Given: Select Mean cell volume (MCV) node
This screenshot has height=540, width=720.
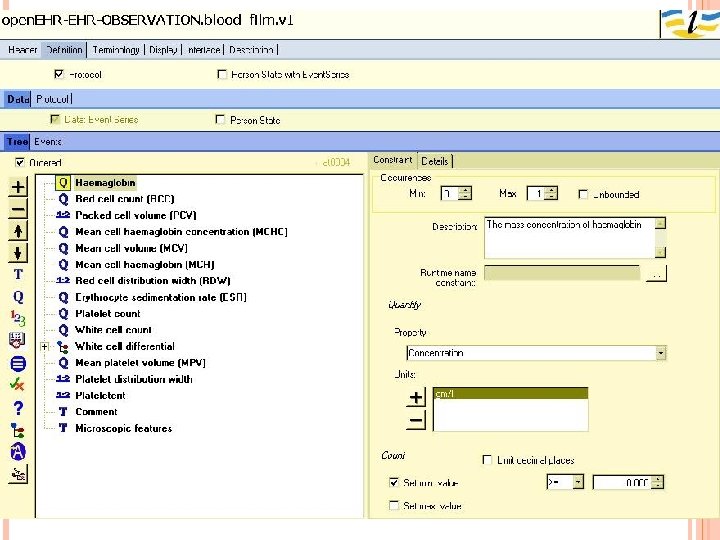Looking at the screenshot, I should point(131,248).
